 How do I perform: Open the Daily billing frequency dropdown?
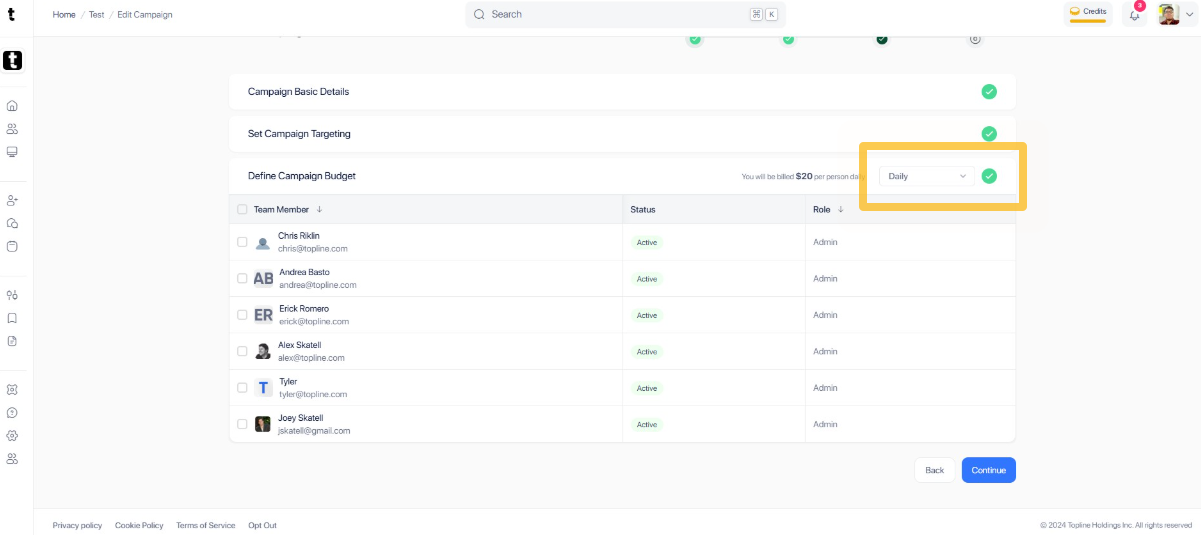coord(926,176)
